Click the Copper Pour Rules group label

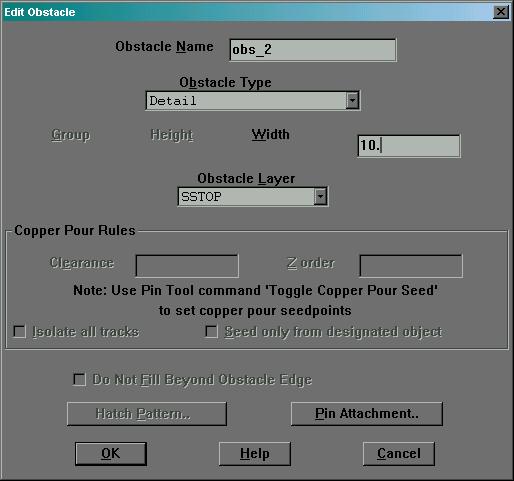pyautogui.click(x=75, y=230)
